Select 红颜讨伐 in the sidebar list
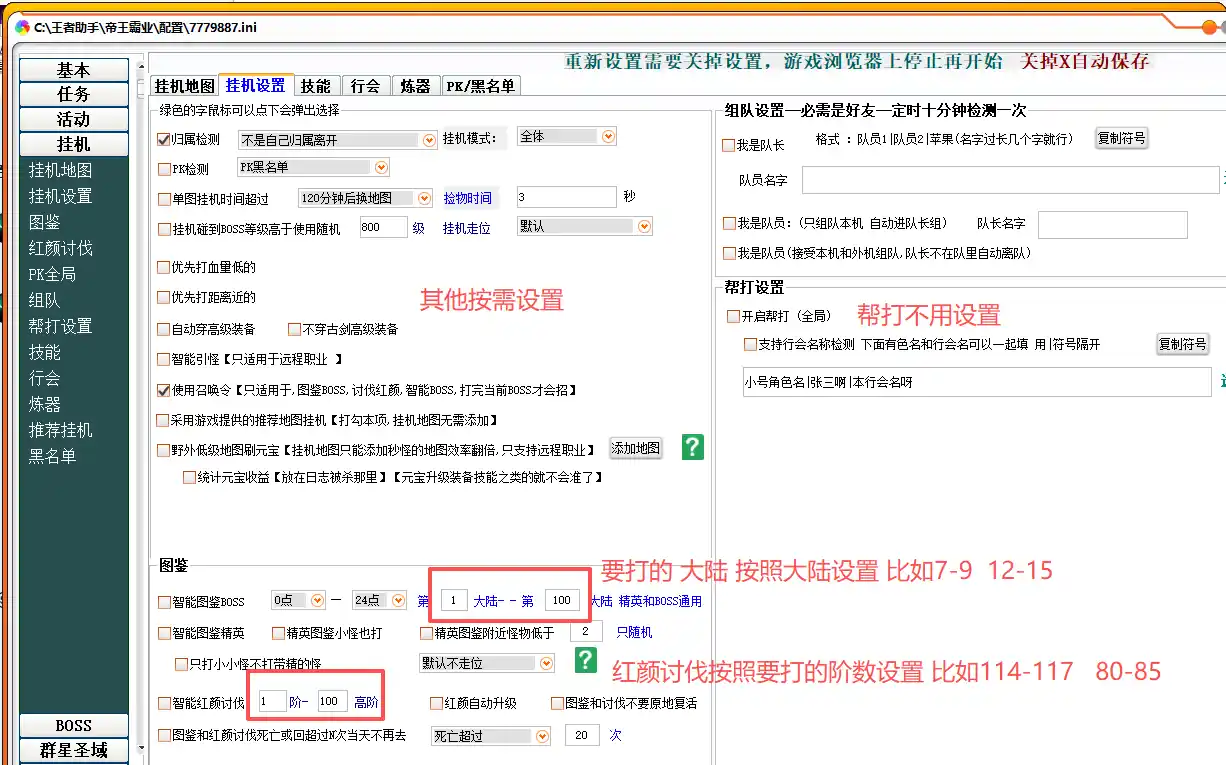 [x=60, y=248]
